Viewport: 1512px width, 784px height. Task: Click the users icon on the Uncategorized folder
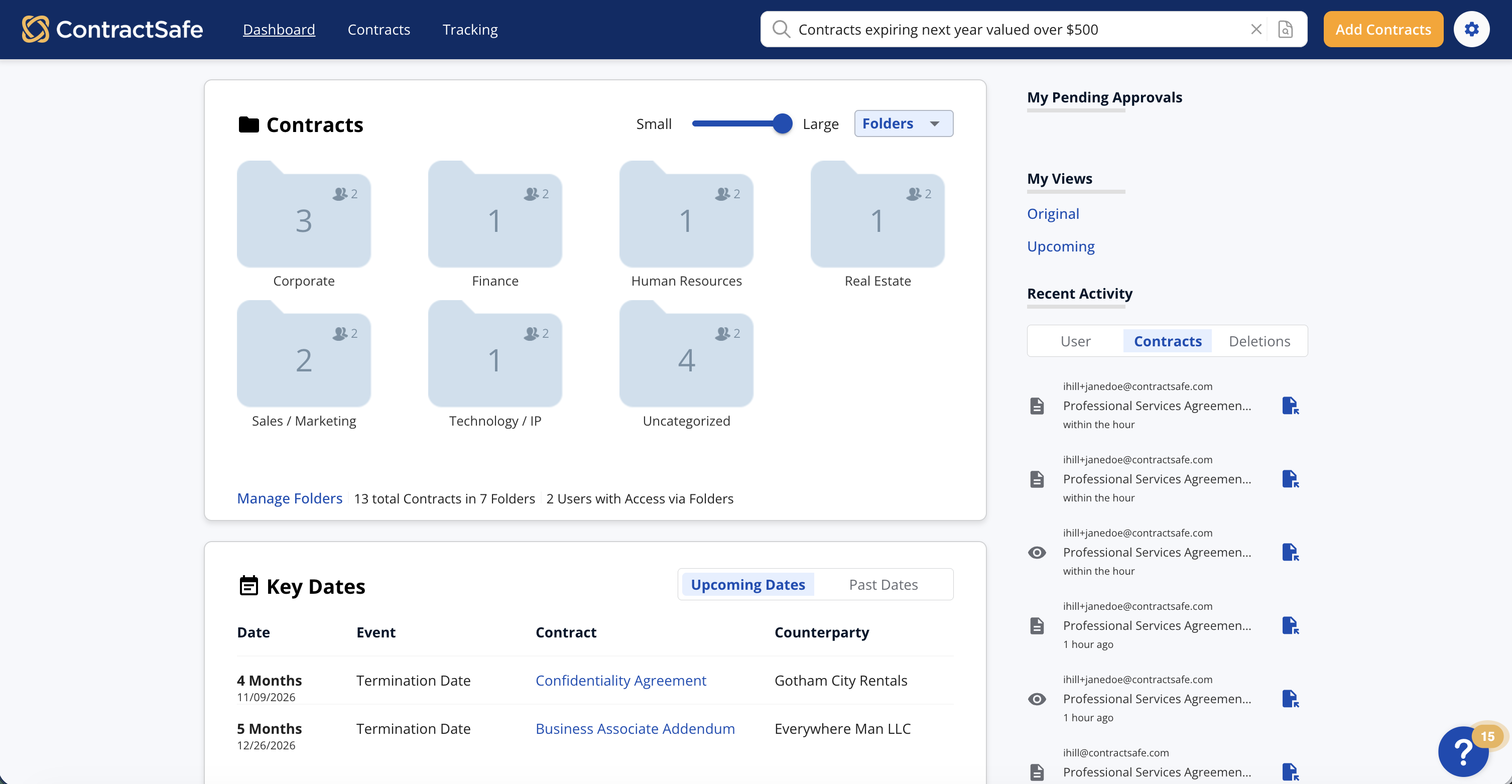(722, 333)
